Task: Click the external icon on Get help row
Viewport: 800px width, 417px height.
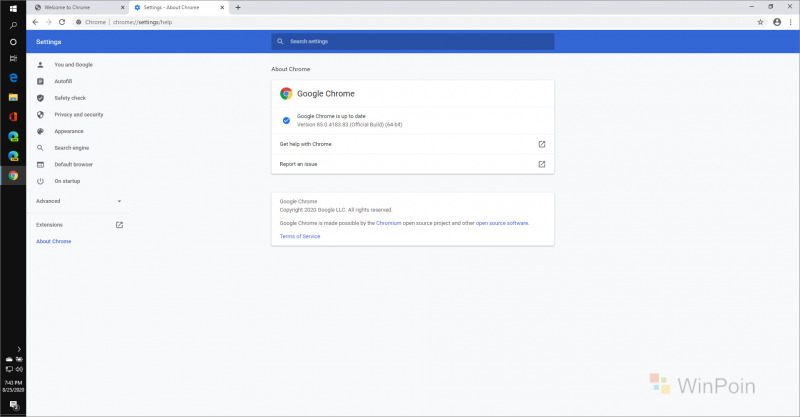Action: tap(542, 144)
